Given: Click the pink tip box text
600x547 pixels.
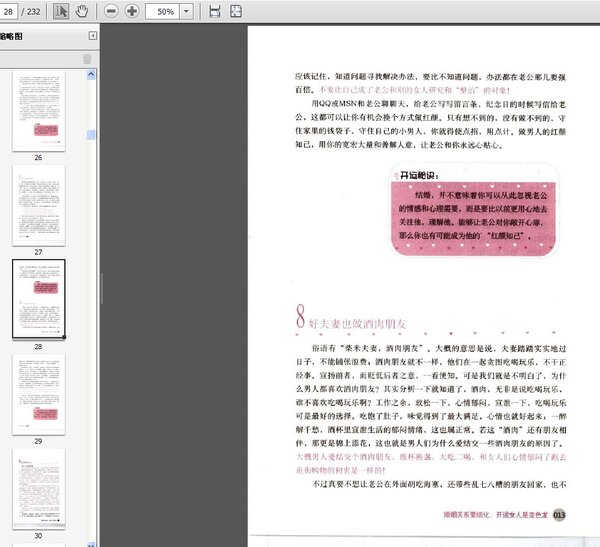Looking at the screenshot, I should (473, 215).
